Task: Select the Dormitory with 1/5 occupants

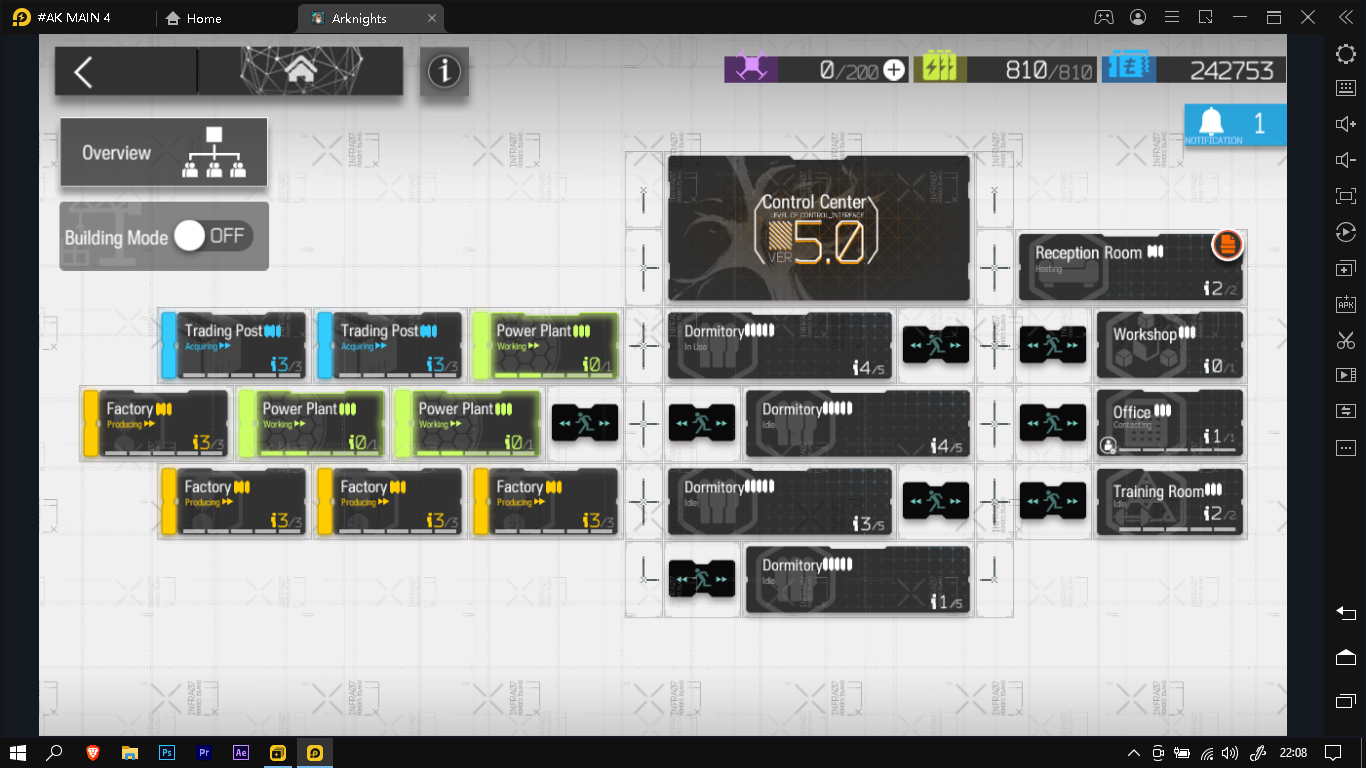Action: (x=858, y=579)
